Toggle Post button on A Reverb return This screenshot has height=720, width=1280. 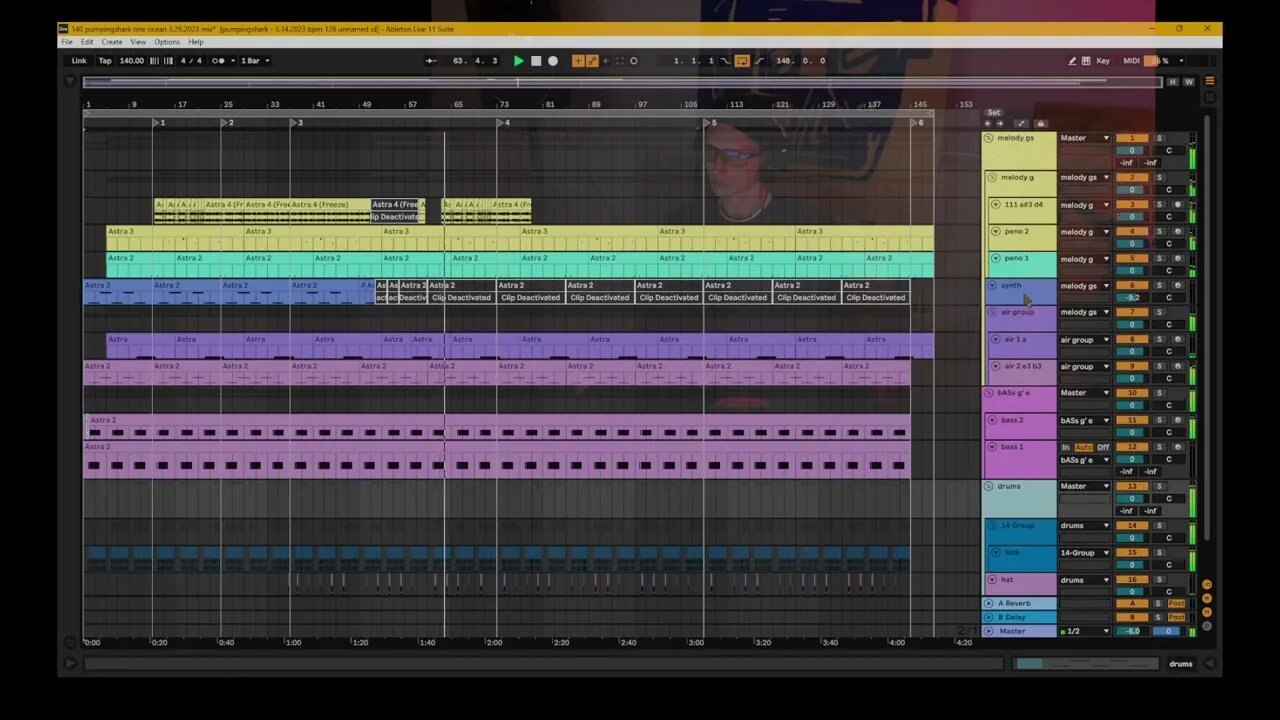1177,604
